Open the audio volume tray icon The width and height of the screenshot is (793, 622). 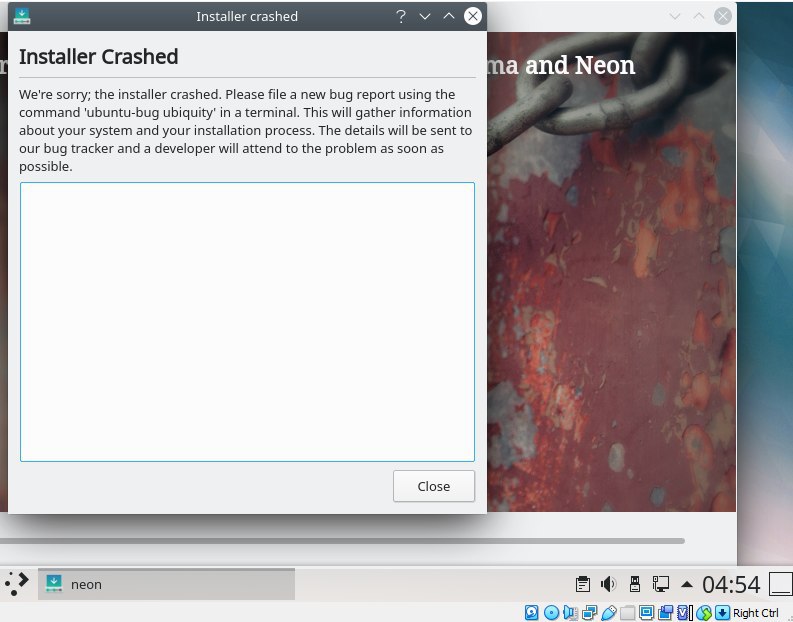608,584
